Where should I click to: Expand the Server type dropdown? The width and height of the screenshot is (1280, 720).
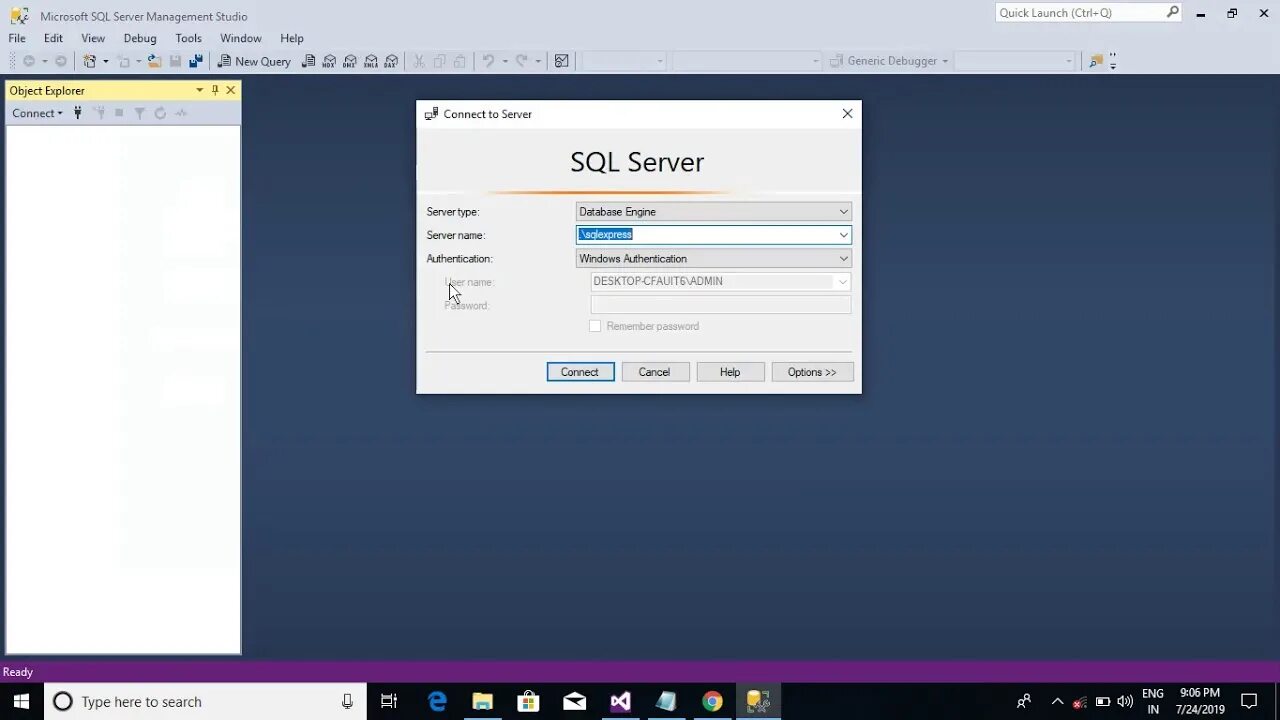[843, 212]
